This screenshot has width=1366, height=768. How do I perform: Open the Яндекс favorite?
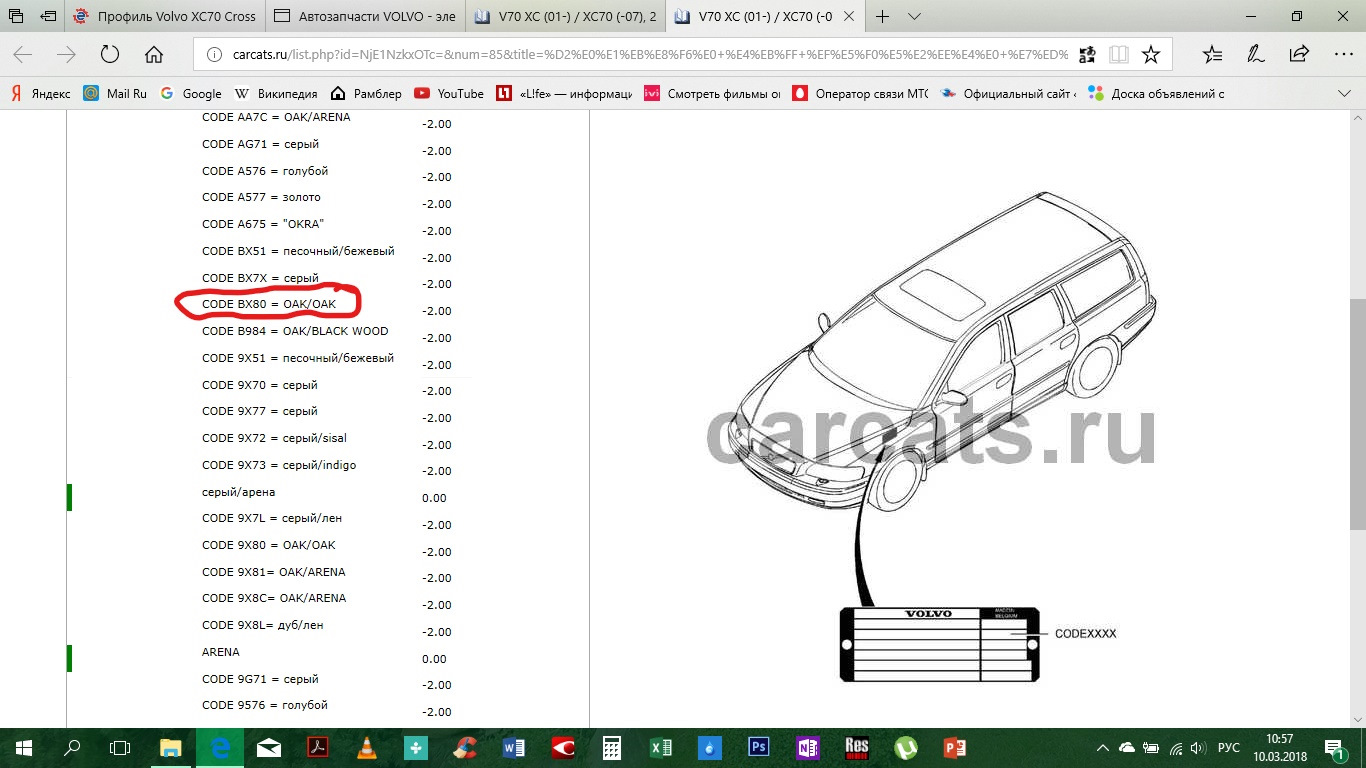point(40,93)
